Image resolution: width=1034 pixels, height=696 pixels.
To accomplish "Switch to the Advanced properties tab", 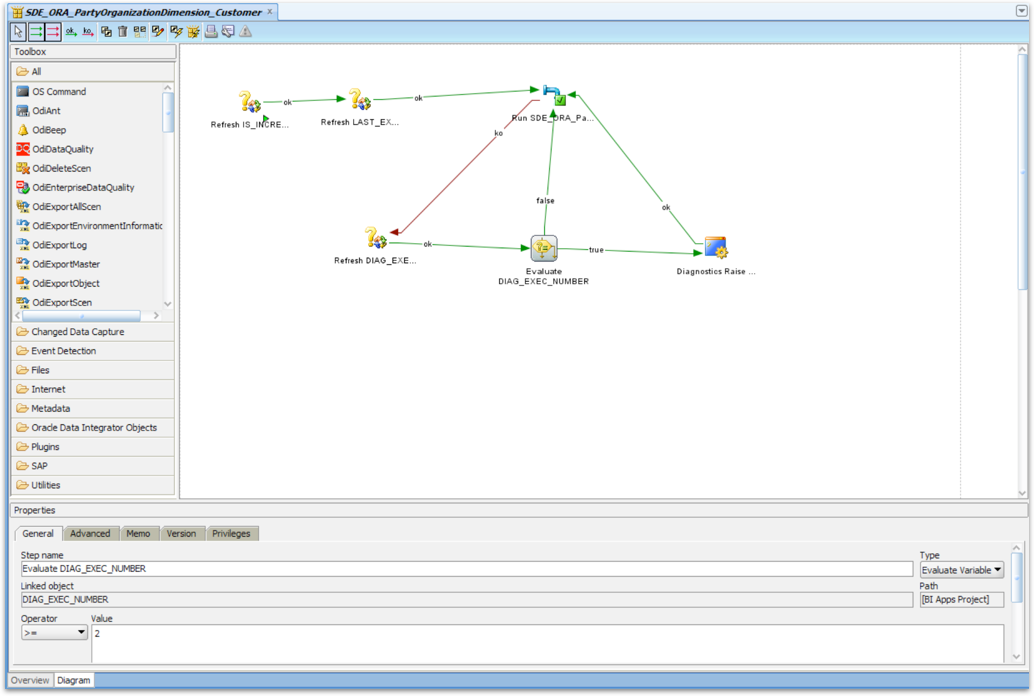I will [90, 533].
